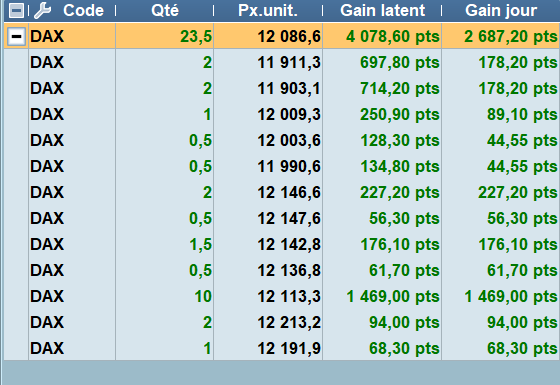Sort by the Px.unit. column header
Image resolution: width=560 pixels, height=385 pixels.
click(x=268, y=11)
